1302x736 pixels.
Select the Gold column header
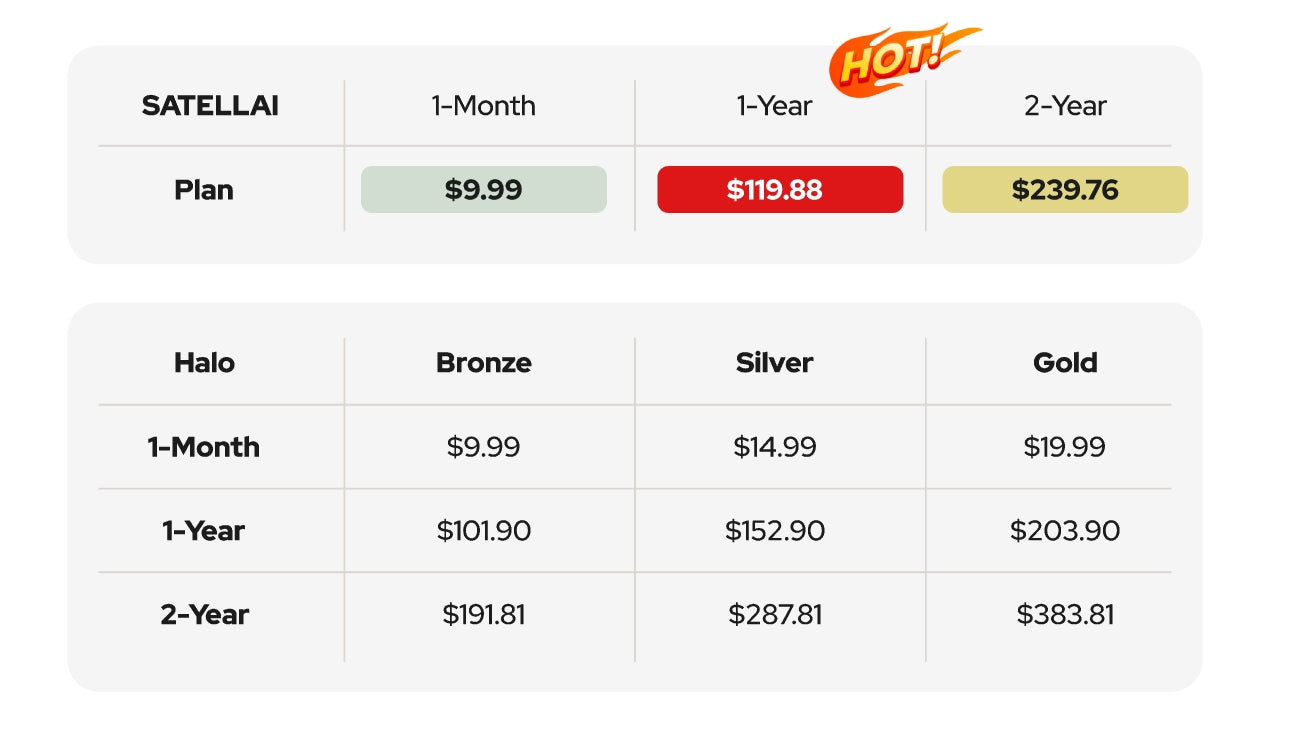coord(1065,362)
